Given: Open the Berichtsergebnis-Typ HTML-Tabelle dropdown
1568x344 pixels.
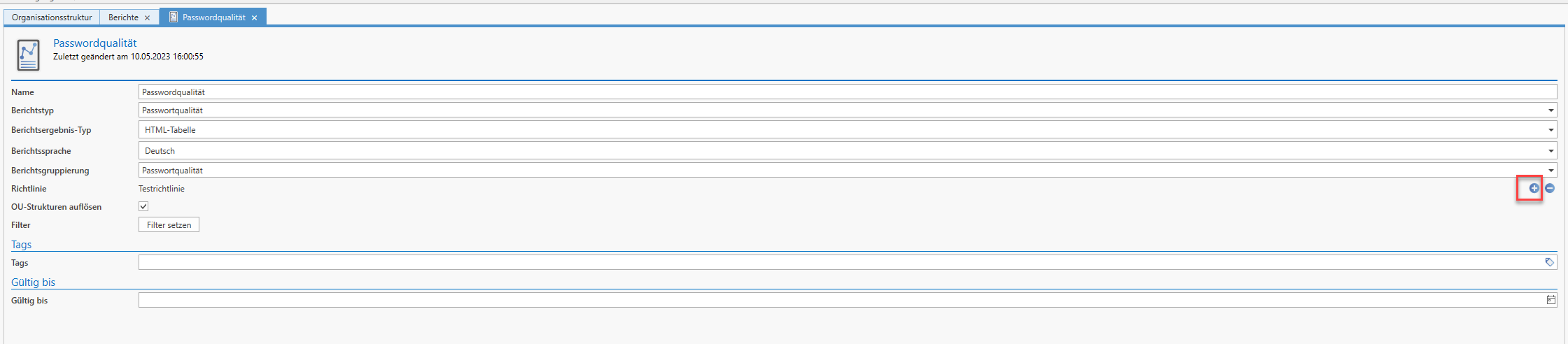Looking at the screenshot, I should (1551, 130).
